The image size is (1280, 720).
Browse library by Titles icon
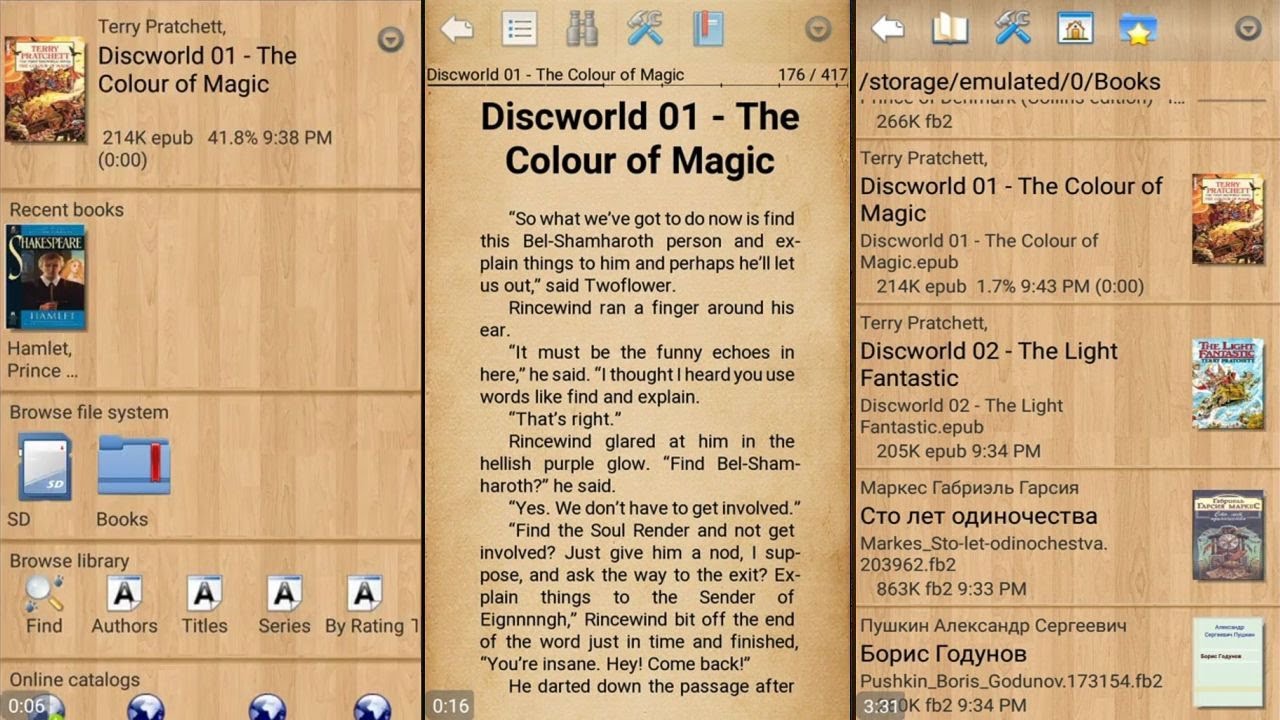[204, 594]
